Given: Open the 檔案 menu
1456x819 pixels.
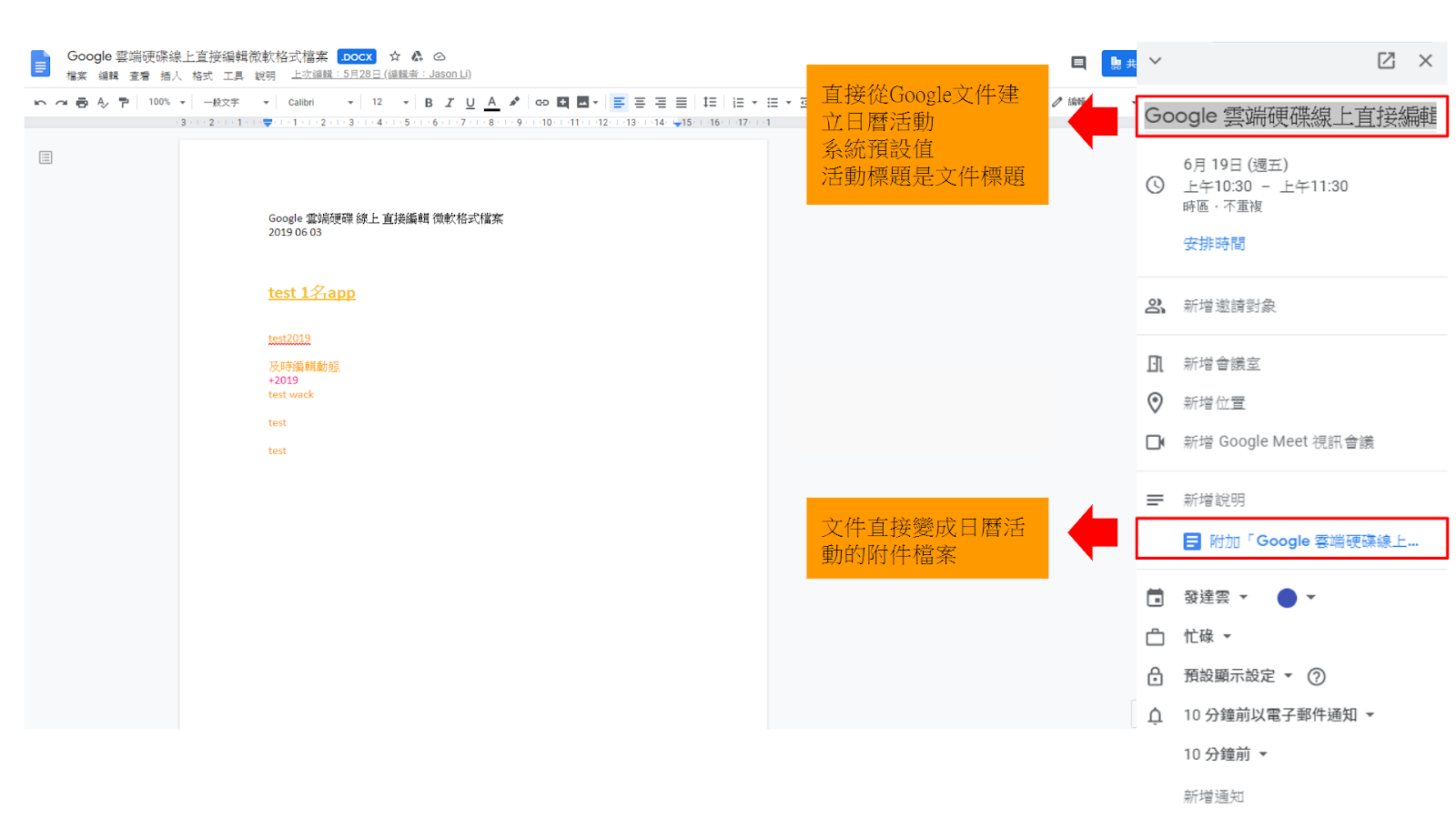Looking at the screenshot, I should pyautogui.click(x=76, y=76).
